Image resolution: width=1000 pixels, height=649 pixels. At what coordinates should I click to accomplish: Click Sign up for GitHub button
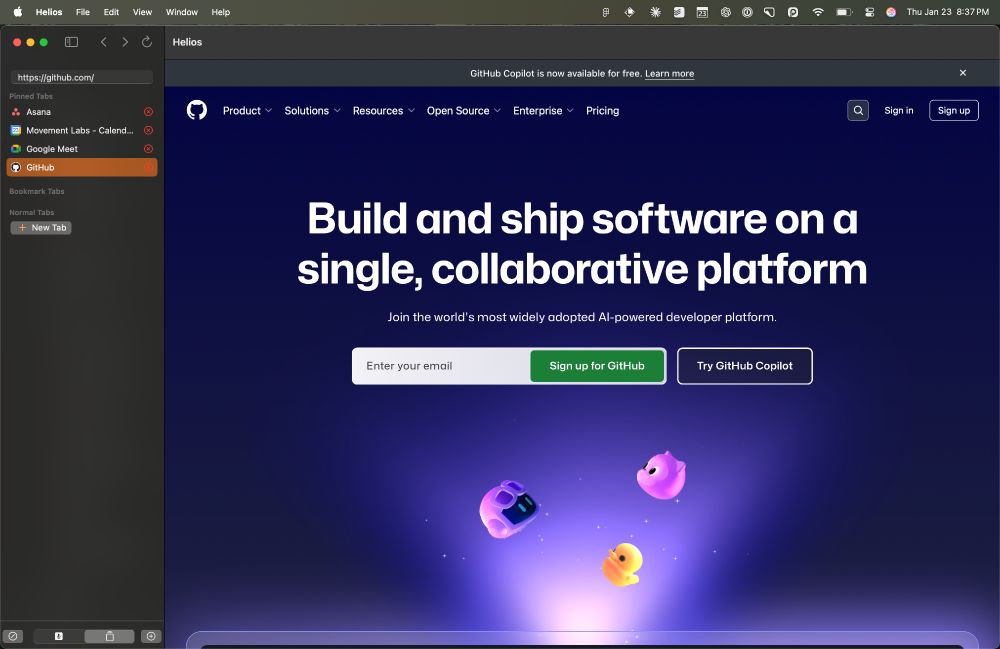click(597, 366)
